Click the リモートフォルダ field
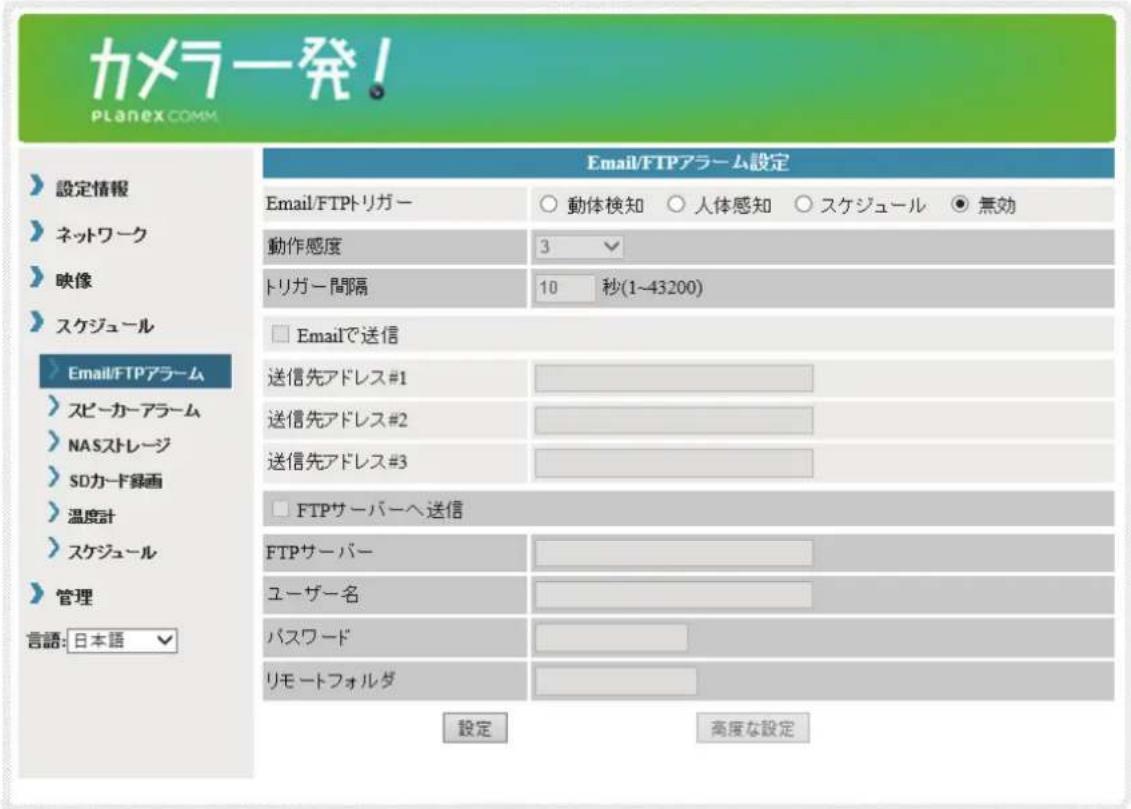Viewport: 1131px width, 809px height. coord(616,681)
